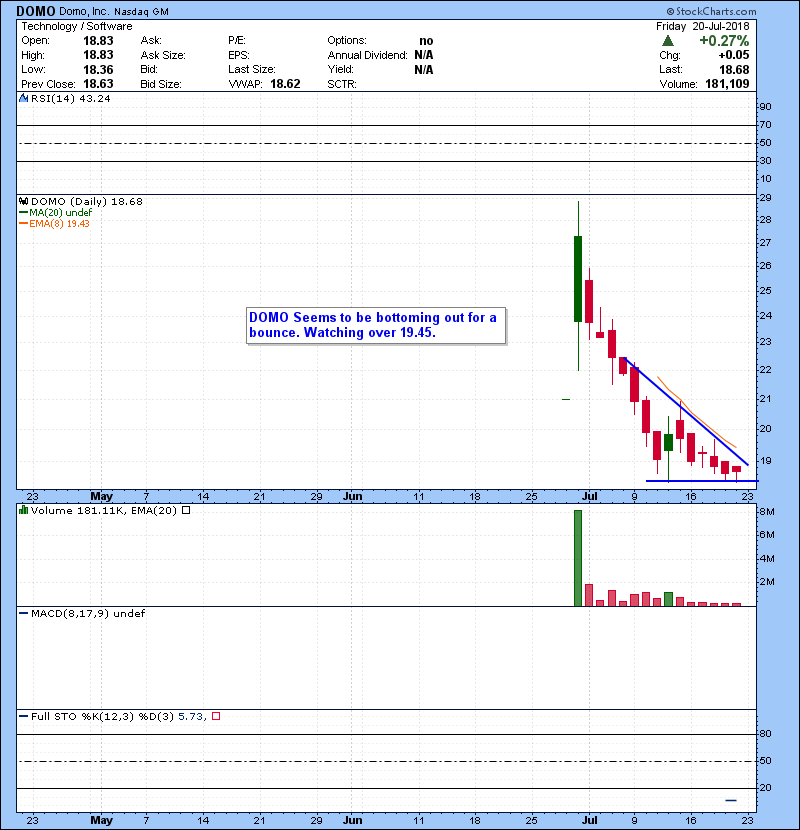Click the 90 label on the RSI axis
The height and width of the screenshot is (830, 800).
pyautogui.click(x=766, y=107)
